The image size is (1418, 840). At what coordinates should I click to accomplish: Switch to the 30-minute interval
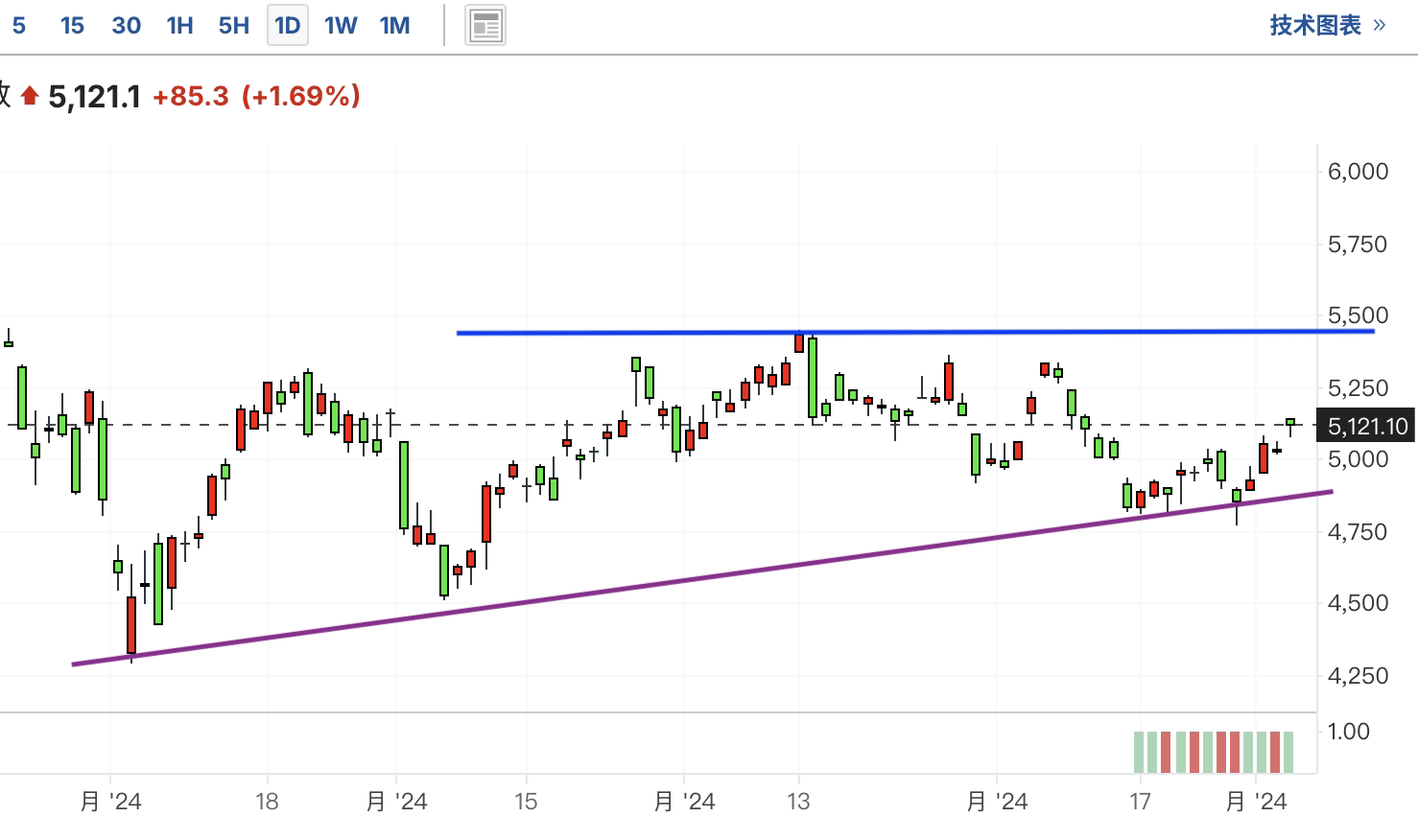(x=126, y=26)
